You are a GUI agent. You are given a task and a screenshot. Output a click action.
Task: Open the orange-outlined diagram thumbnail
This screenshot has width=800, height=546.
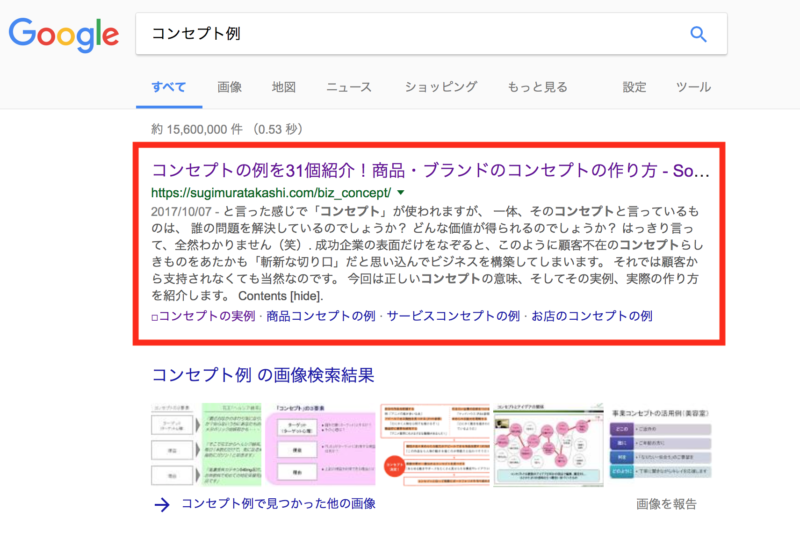point(435,444)
